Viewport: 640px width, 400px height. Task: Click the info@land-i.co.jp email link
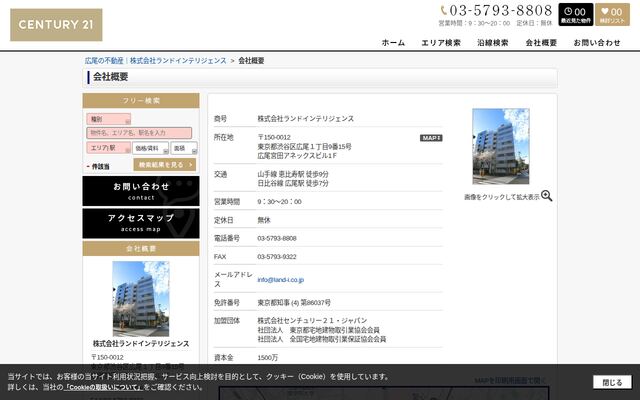tap(280, 280)
